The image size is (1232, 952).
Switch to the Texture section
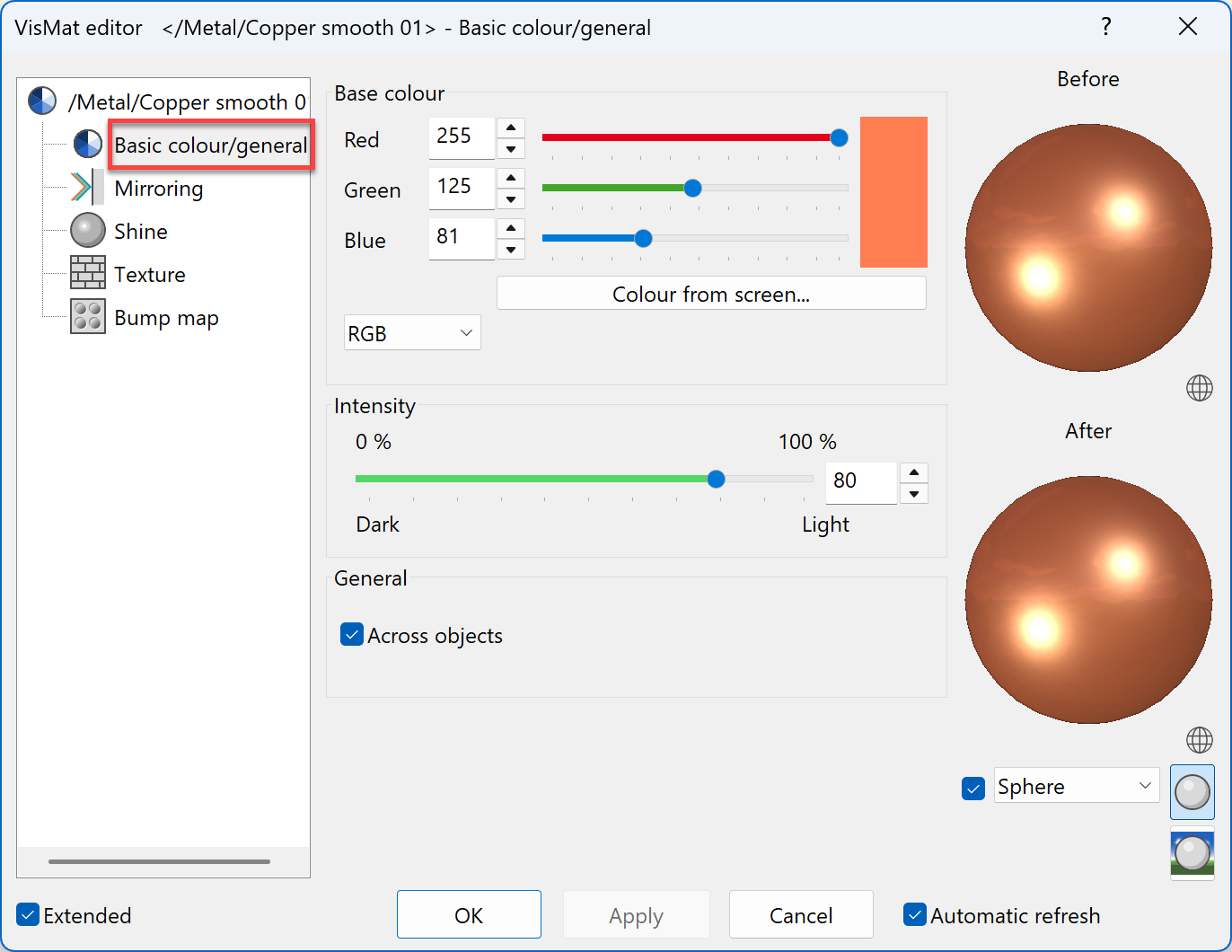click(150, 273)
